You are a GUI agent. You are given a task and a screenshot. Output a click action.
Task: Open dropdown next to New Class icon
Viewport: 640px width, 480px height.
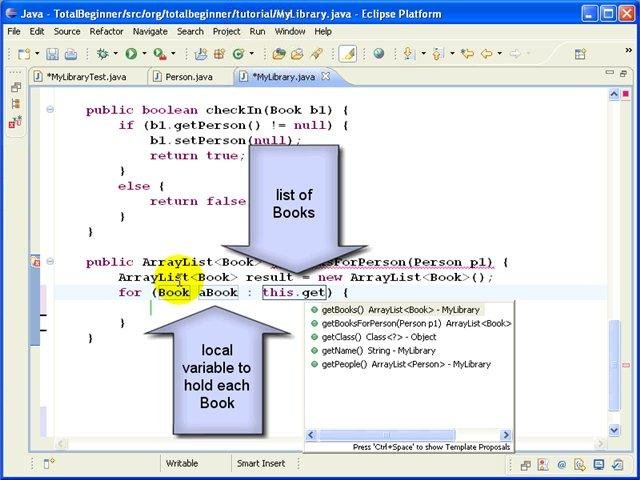coord(251,53)
